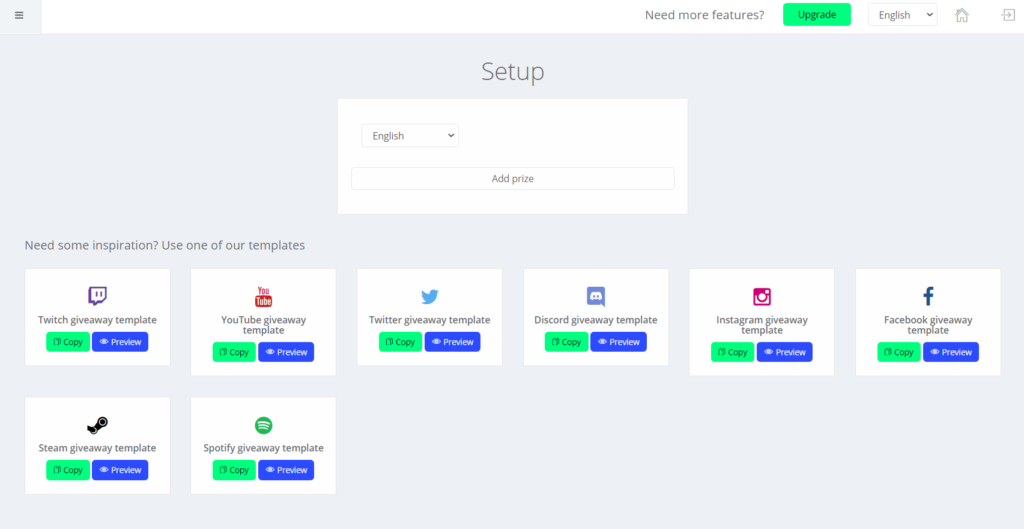Click the Twitch logo icon
Image resolution: width=1024 pixels, height=529 pixels.
coord(97,296)
